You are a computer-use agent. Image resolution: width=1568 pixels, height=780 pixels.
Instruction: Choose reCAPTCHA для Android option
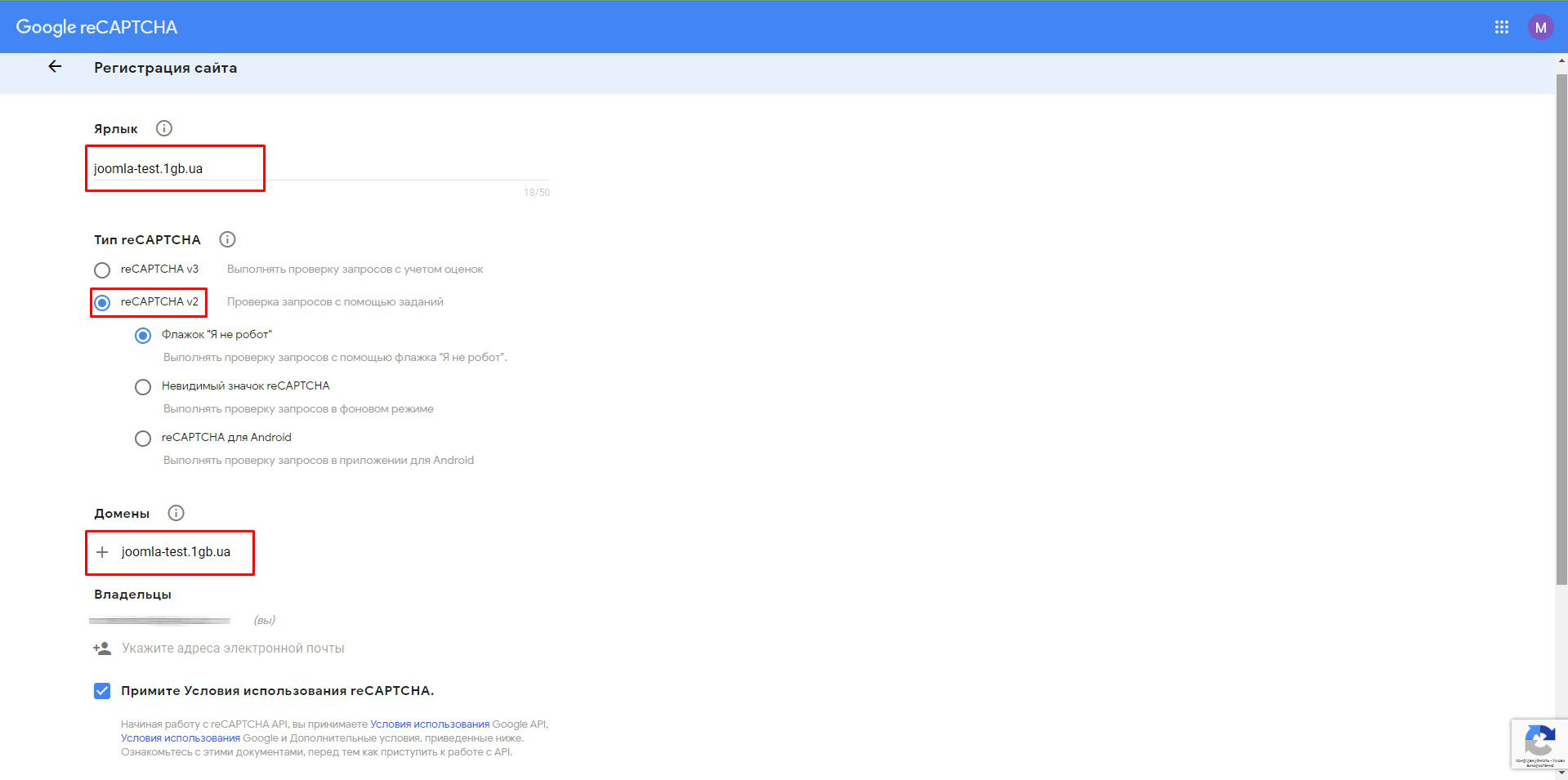coord(143,439)
